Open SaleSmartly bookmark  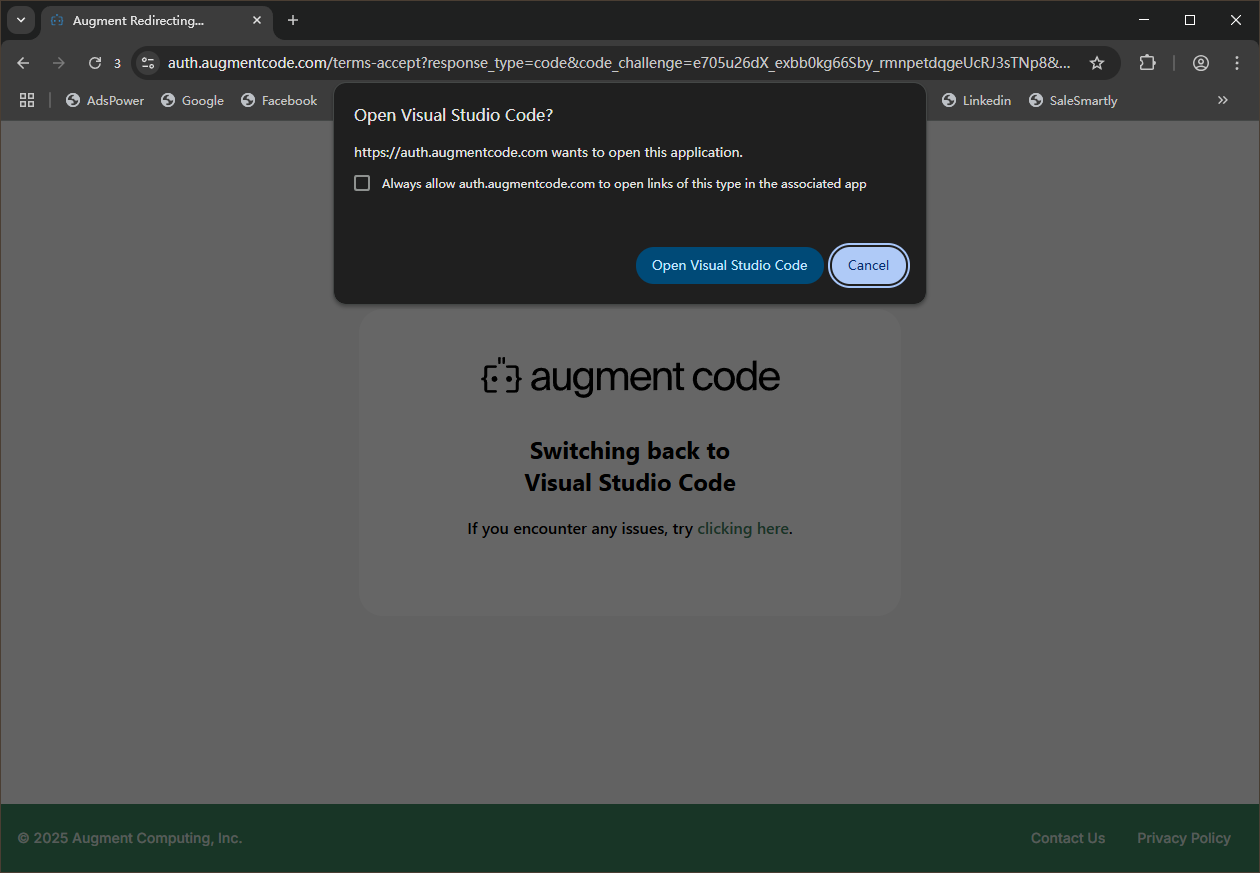(x=1073, y=100)
